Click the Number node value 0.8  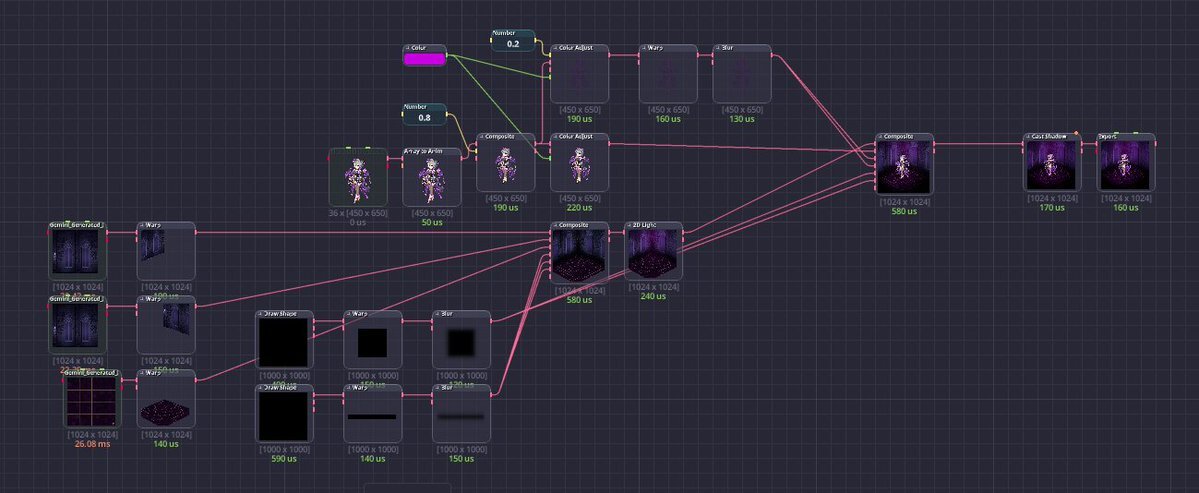coord(424,117)
